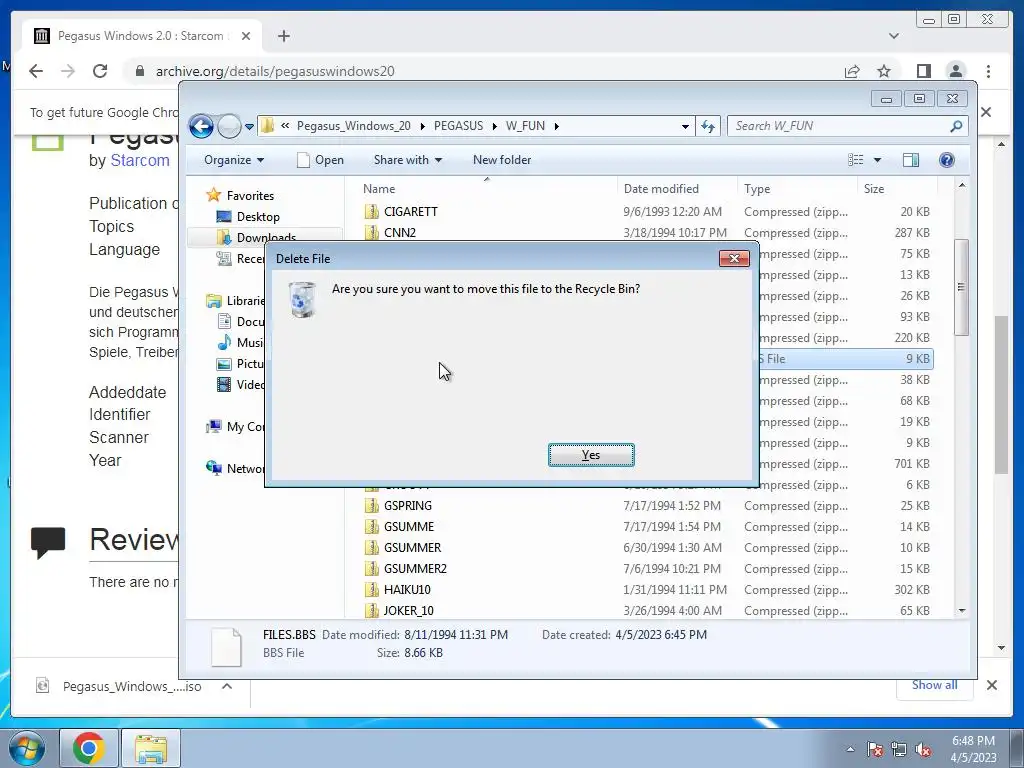The image size is (1024, 768).
Task: Click the Chrome tab search chevron
Action: point(894,36)
